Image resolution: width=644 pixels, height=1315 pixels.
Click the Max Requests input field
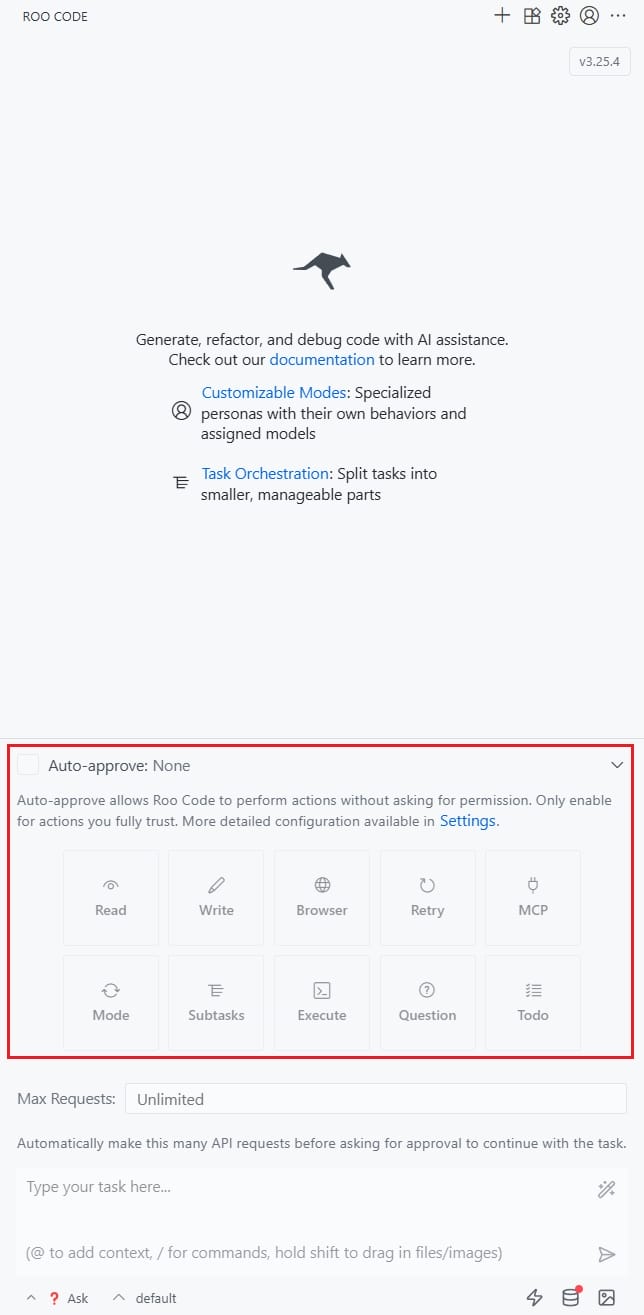[x=375, y=1099]
